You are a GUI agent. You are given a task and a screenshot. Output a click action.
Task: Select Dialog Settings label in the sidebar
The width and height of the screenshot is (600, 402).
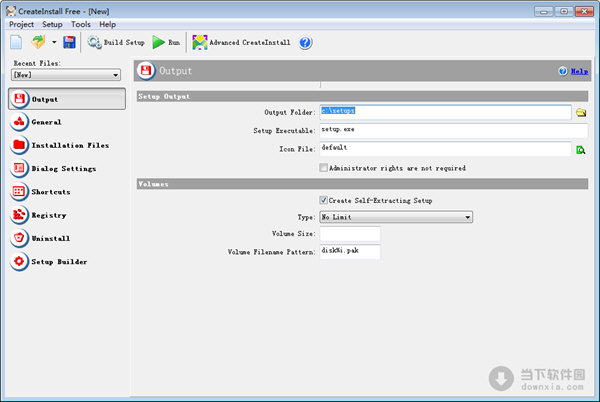[x=64, y=169]
